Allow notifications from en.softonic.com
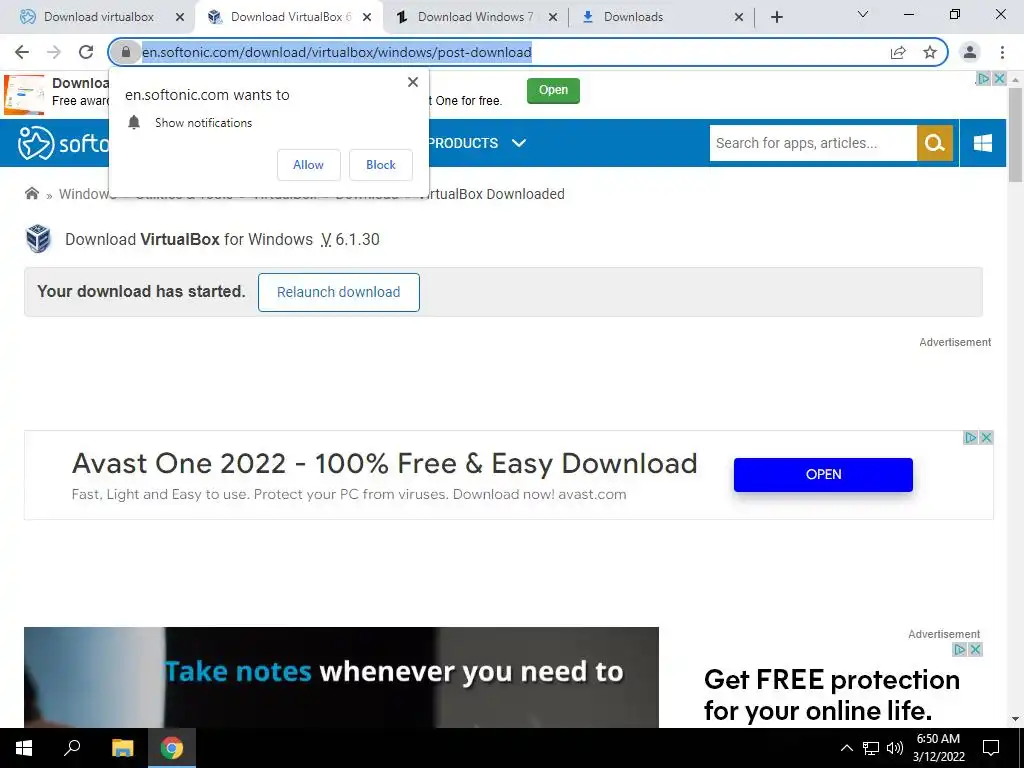Image resolution: width=1024 pixels, height=768 pixels. [x=308, y=165]
